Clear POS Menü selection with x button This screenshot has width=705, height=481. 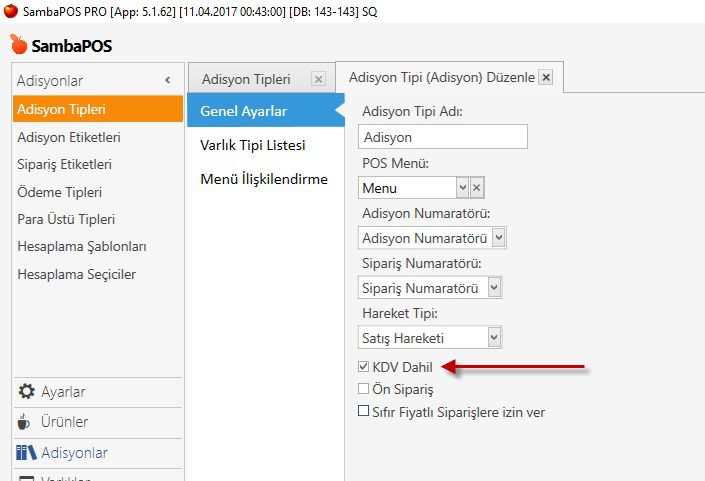coord(477,187)
